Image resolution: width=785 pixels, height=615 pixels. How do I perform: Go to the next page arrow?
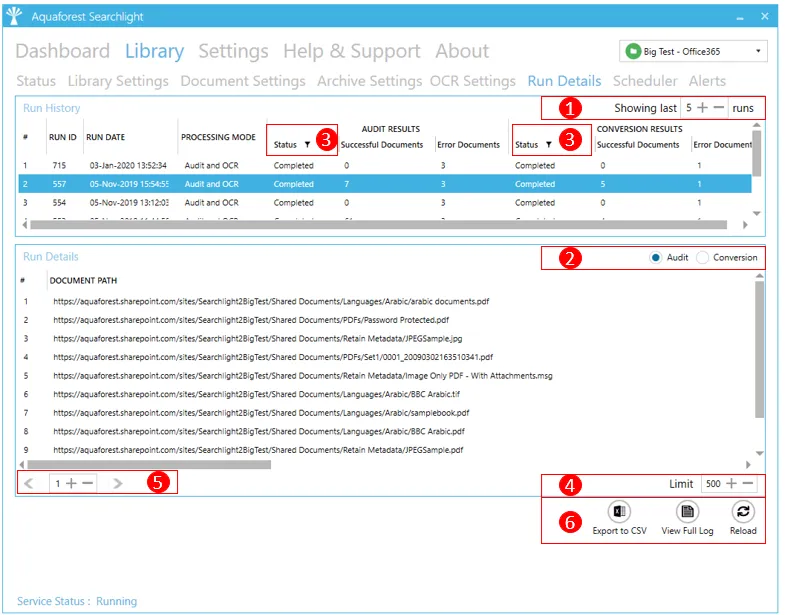coord(118,484)
